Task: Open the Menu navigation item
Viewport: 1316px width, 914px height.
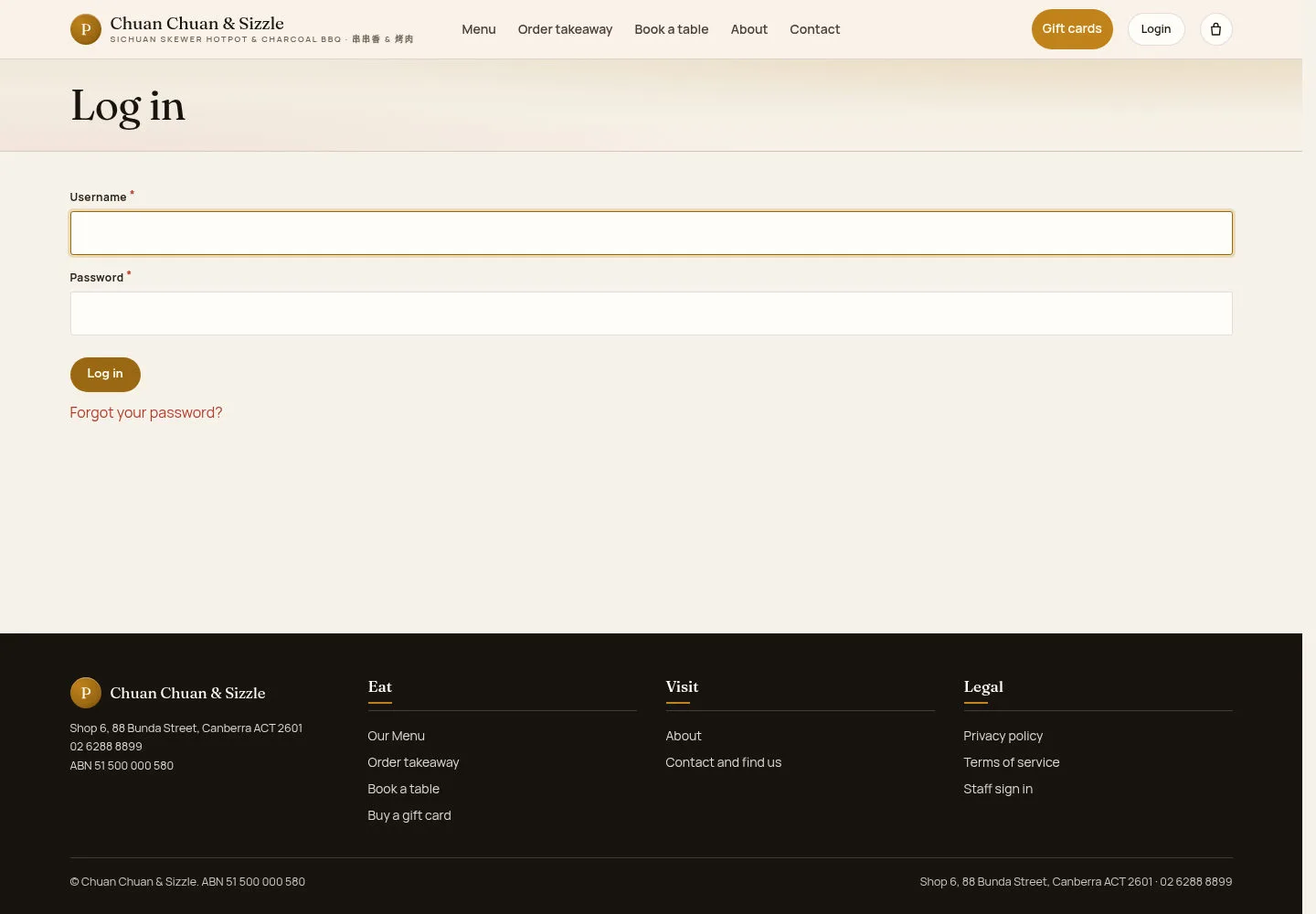Action: pos(479,29)
